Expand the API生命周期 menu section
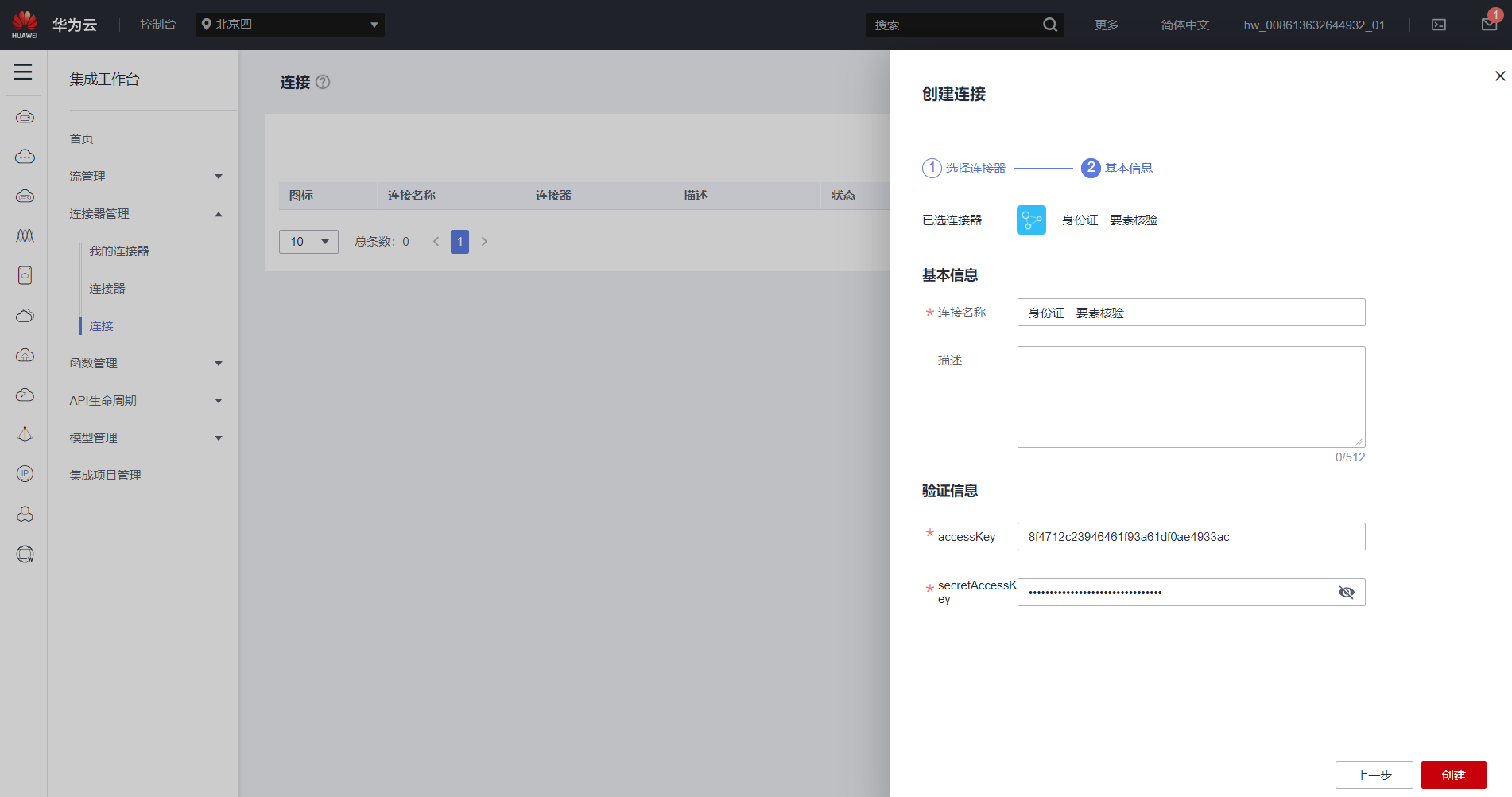 [x=146, y=401]
